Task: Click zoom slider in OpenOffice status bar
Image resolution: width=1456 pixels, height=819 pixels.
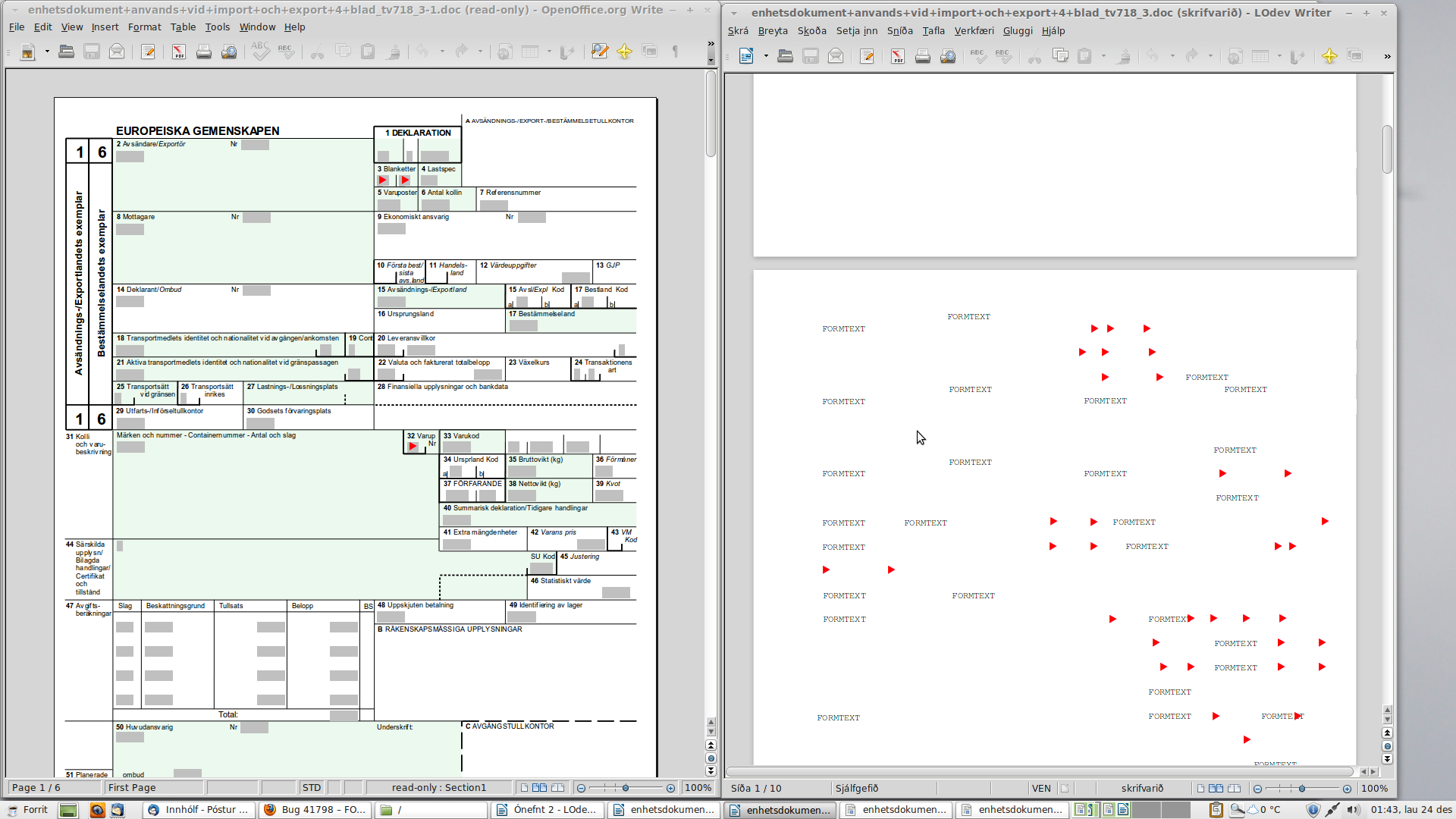Action: [x=625, y=788]
